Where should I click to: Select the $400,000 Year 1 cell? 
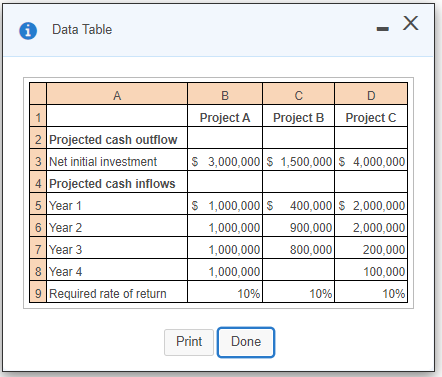point(299,204)
